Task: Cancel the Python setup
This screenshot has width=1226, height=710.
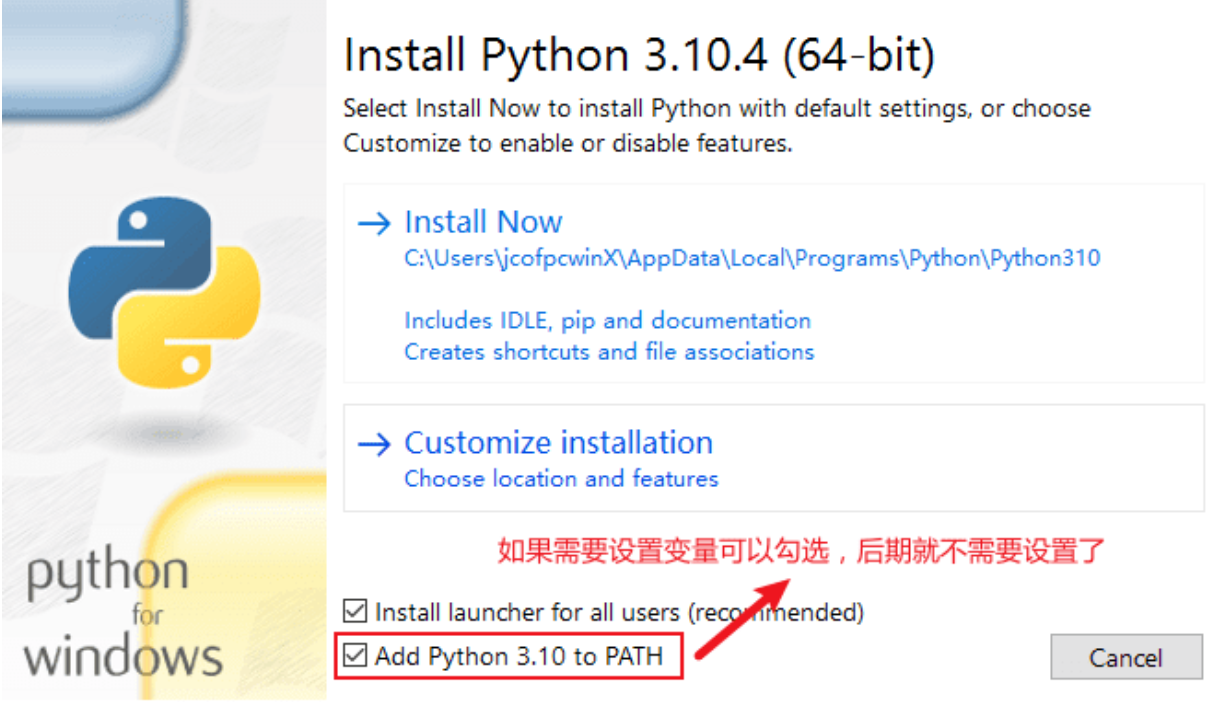Action: pyautogui.click(x=1126, y=658)
